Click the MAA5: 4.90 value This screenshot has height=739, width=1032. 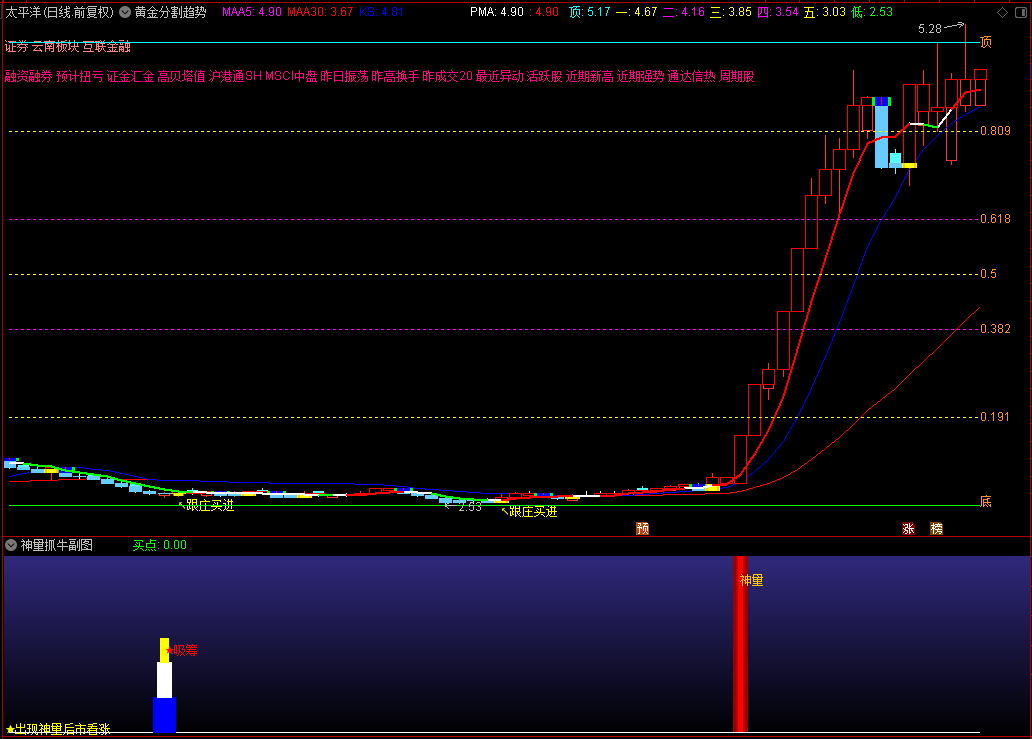click(x=252, y=12)
